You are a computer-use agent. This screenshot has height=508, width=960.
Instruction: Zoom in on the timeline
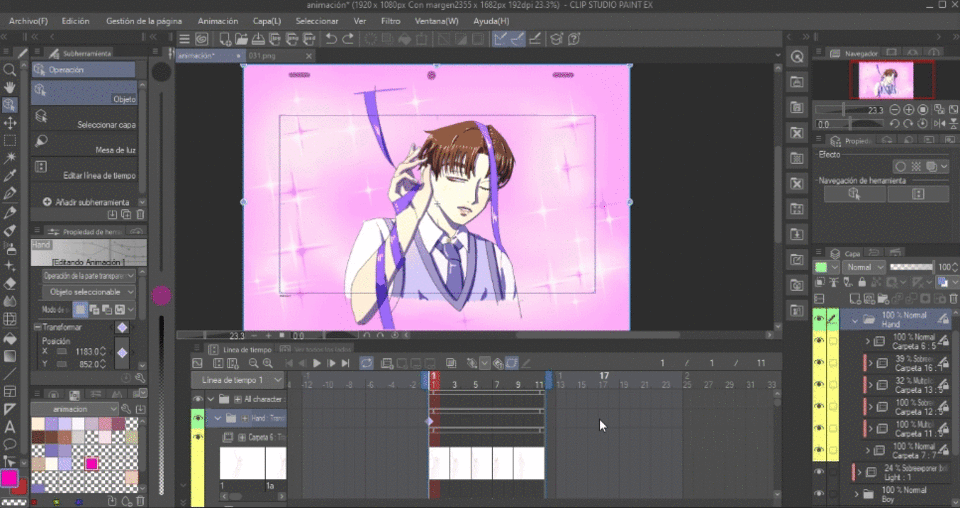[x=268, y=363]
